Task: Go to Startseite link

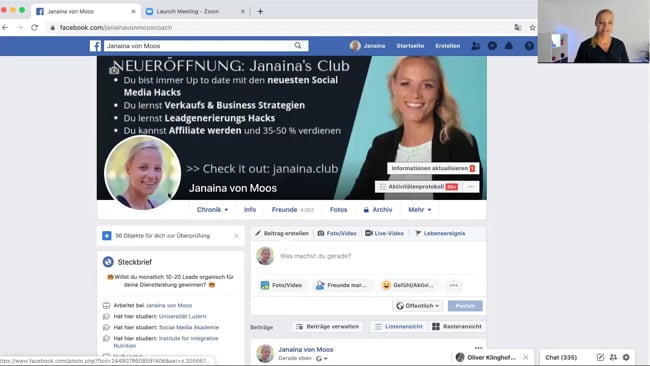Action: (x=410, y=46)
